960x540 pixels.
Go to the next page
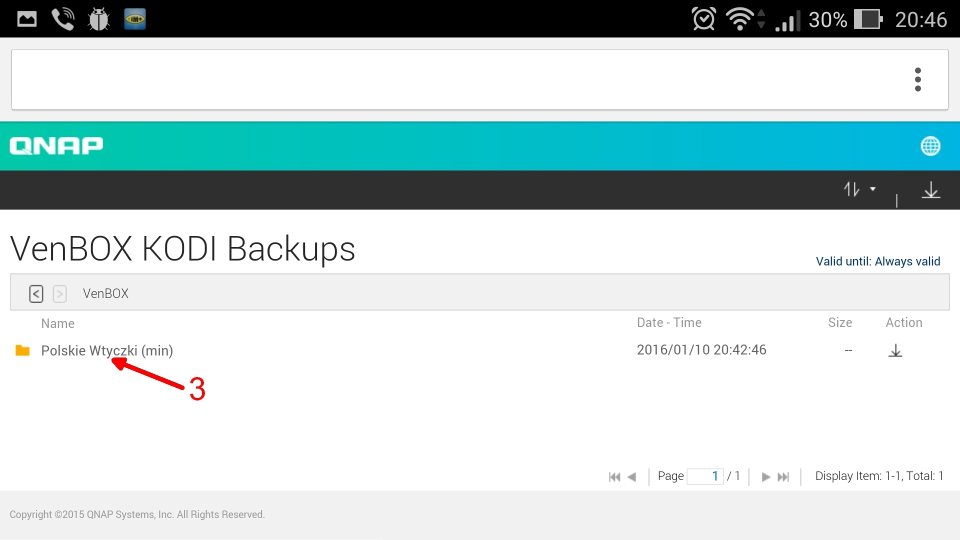[x=766, y=477]
